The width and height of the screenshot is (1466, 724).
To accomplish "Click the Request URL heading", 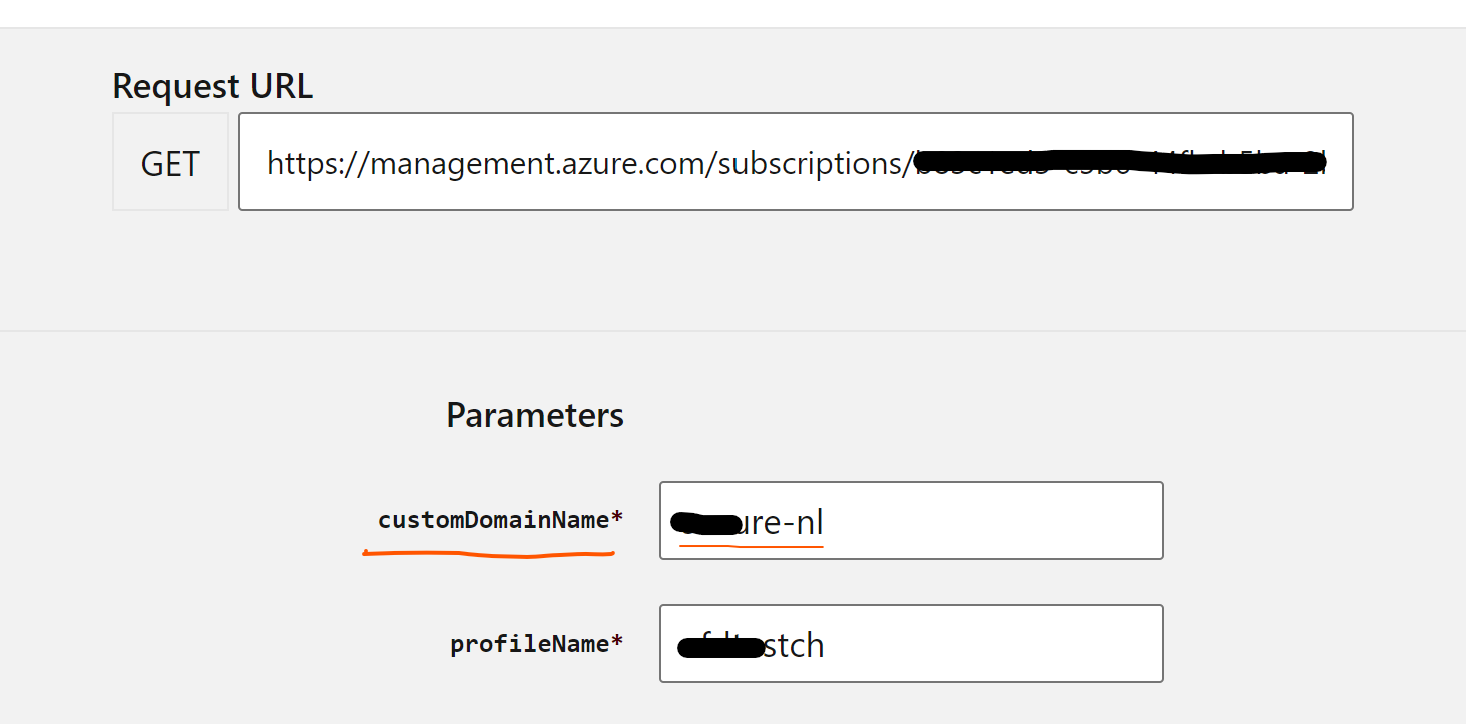I will pyautogui.click(x=212, y=86).
